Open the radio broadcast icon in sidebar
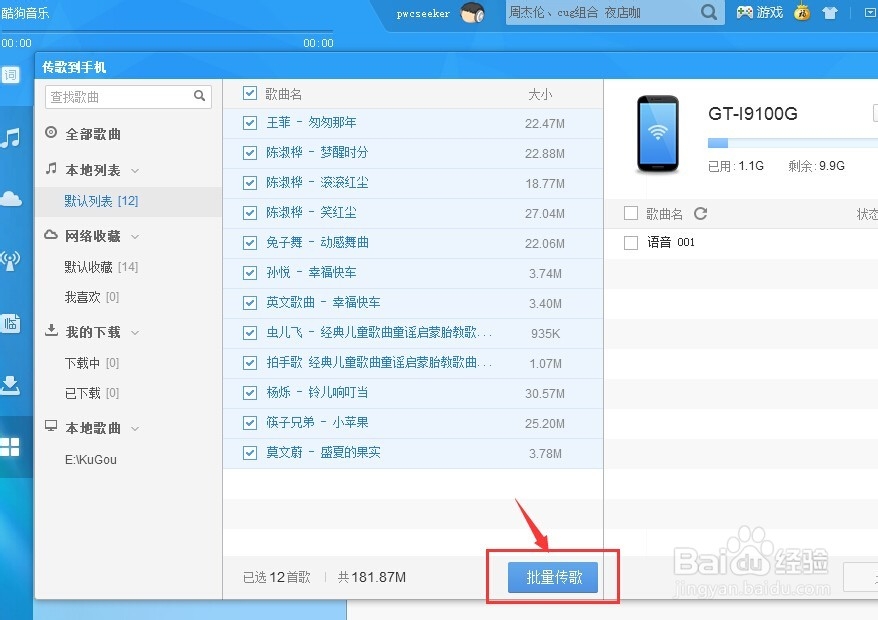 pos(10,262)
